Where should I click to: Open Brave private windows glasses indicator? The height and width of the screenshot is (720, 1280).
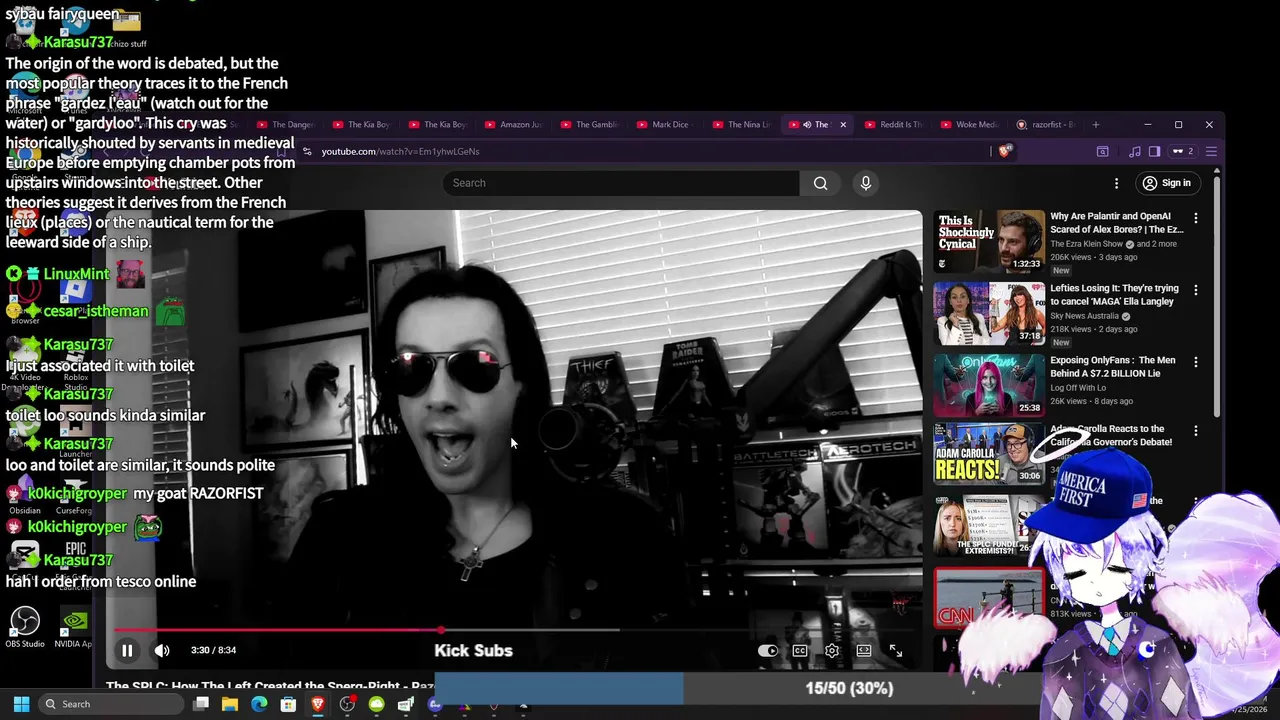[x=1183, y=151]
